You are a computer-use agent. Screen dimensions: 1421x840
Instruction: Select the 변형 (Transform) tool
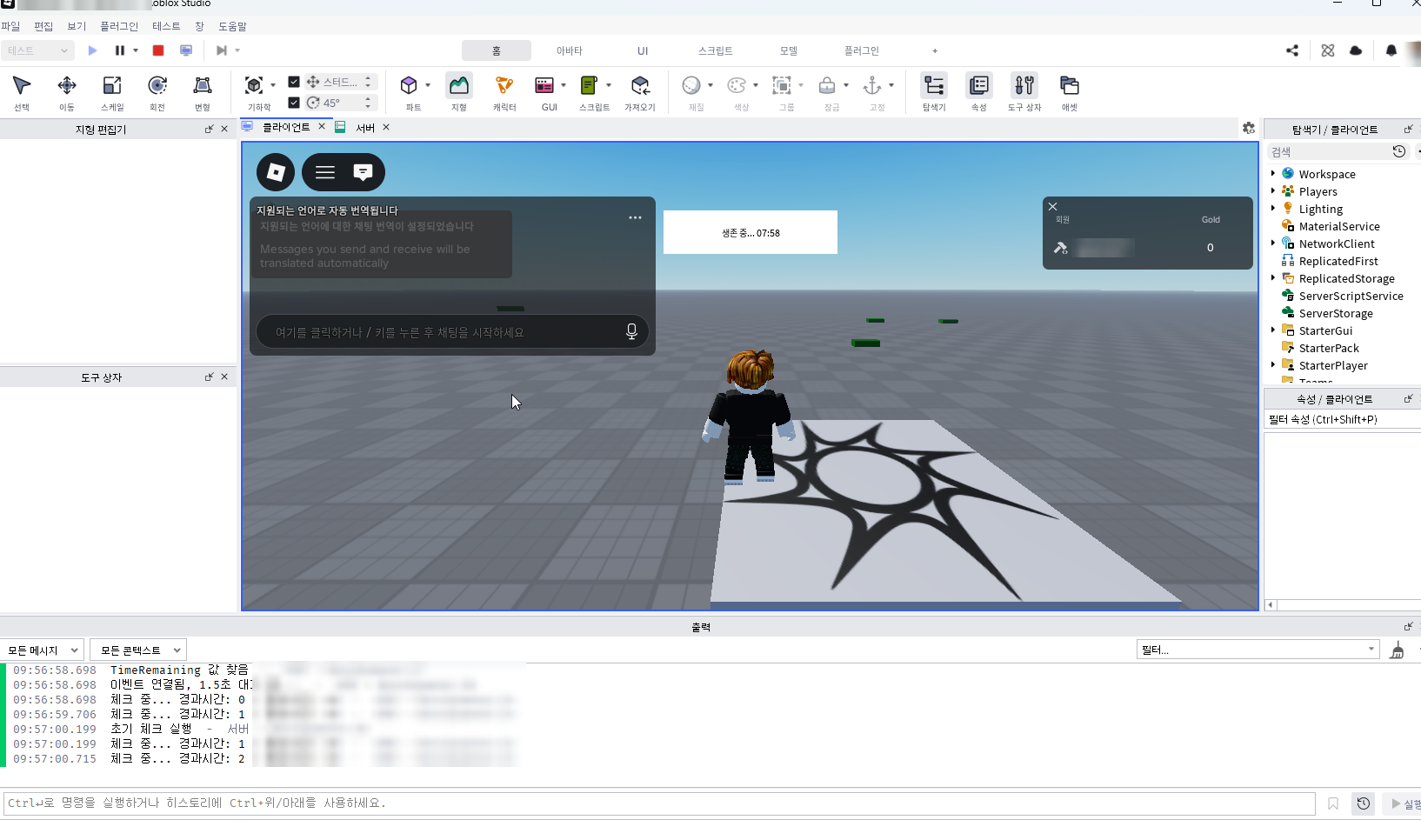[203, 92]
